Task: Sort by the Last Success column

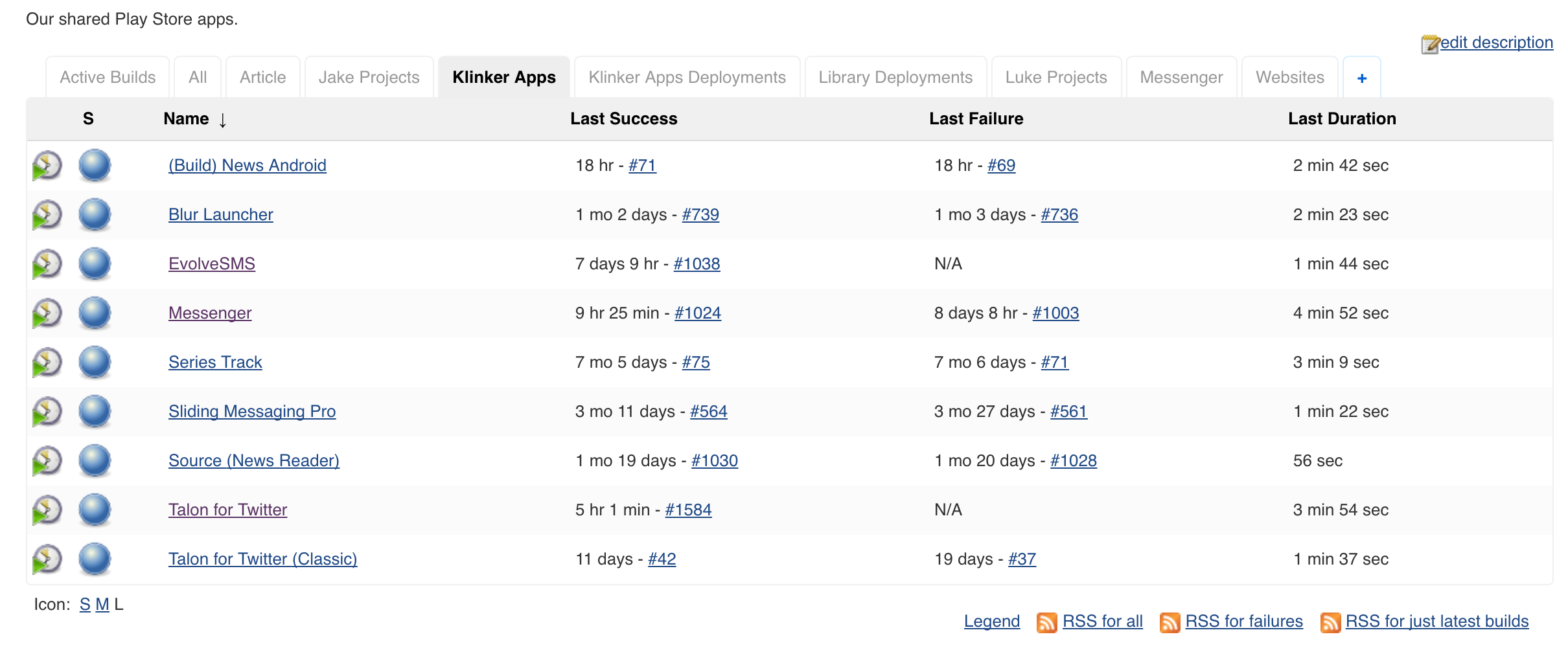Action: click(623, 118)
